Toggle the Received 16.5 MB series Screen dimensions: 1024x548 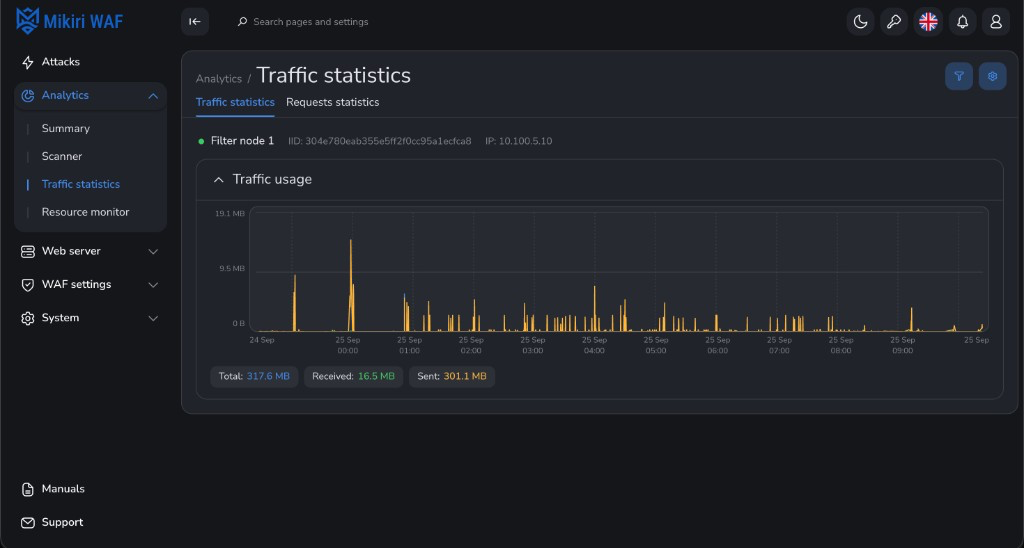coord(353,376)
